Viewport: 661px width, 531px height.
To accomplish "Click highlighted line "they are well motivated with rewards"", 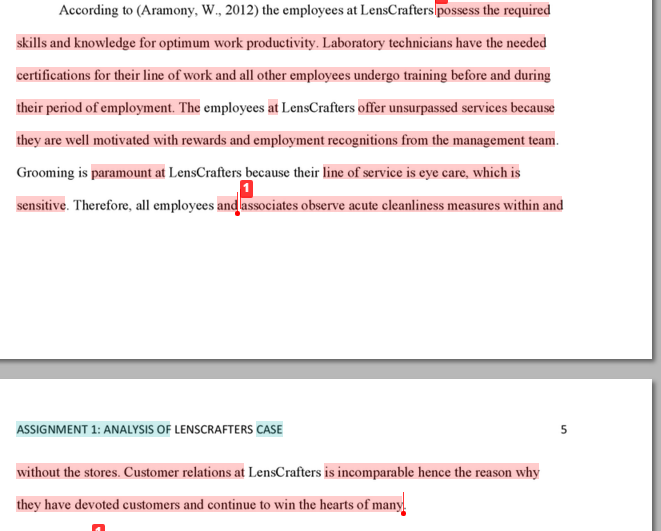I will [x=286, y=140].
